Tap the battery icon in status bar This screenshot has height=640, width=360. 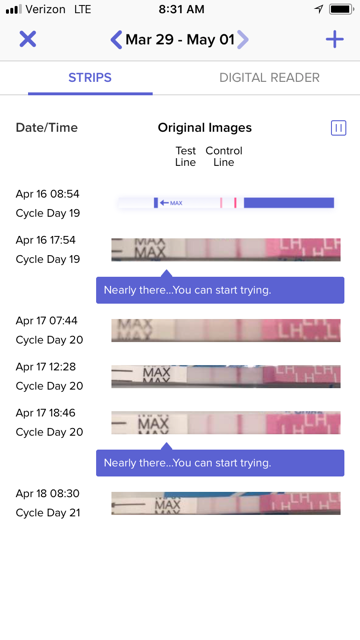[x=341, y=9]
